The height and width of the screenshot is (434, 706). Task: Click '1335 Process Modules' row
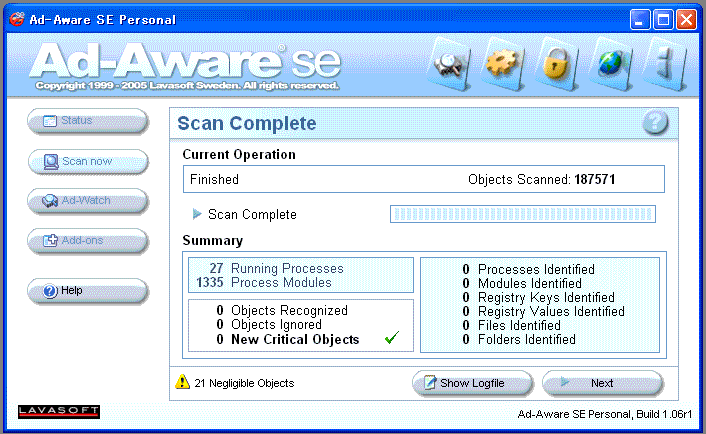(264, 282)
